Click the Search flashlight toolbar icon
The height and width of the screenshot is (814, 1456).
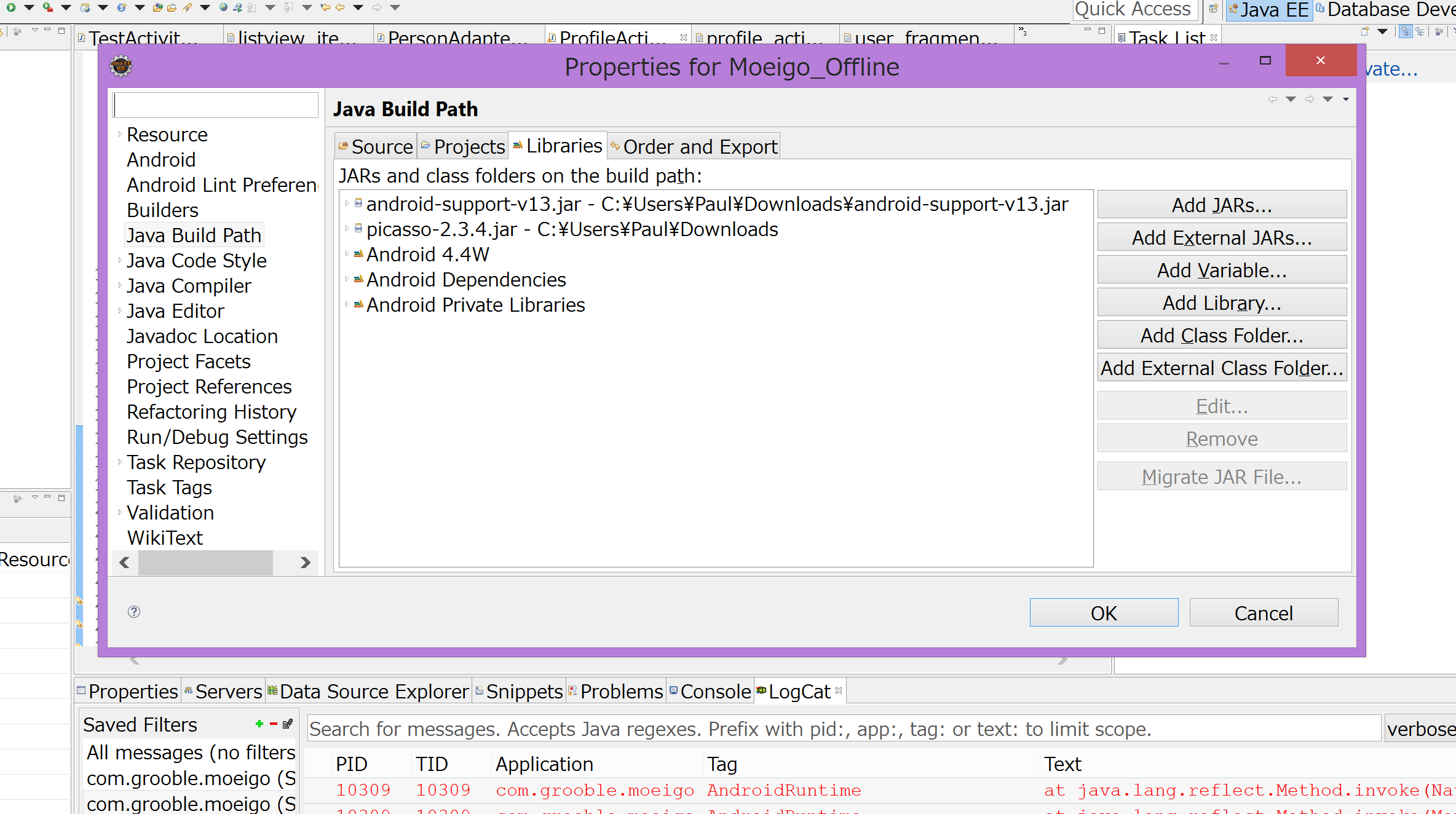187,7
